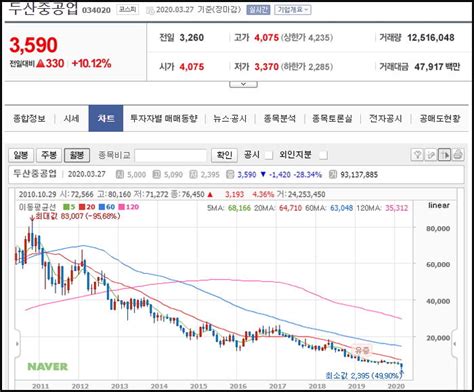Viewport: 474px width, 392px height.
Task: Switch chart to 일봉 daily candles
Action: coord(21,155)
